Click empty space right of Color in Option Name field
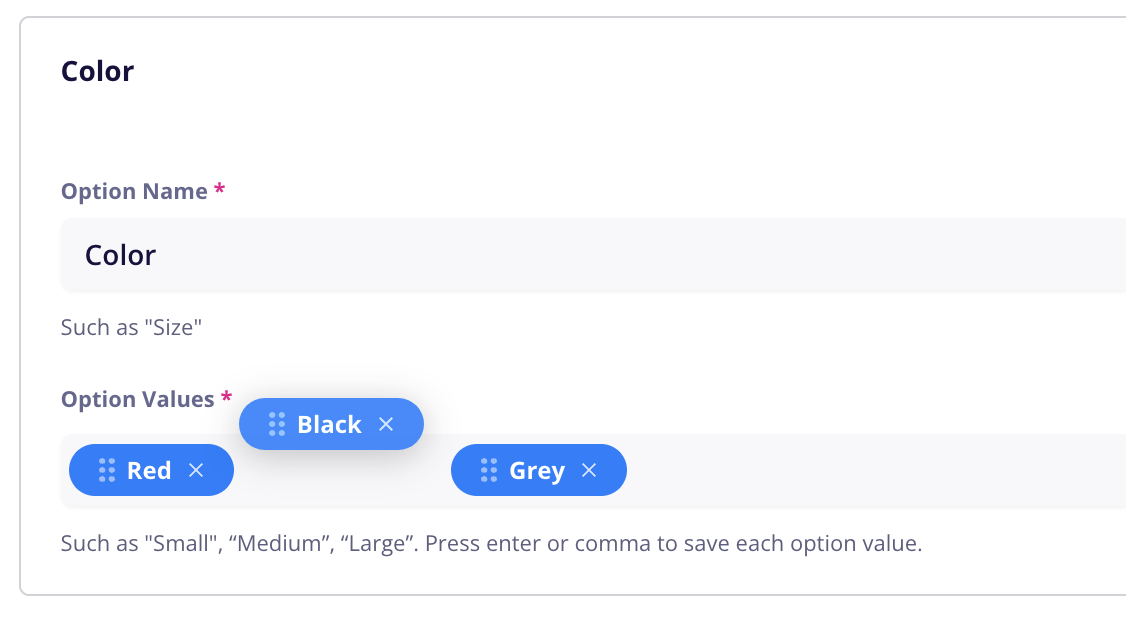Viewport: 1126px width, 622px height. (639, 255)
